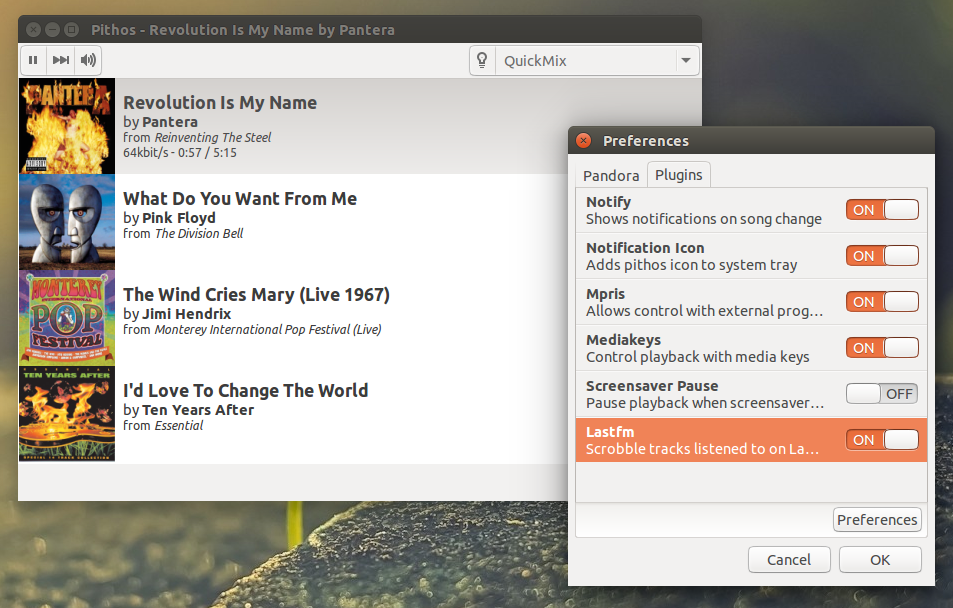Click the 0:57 / 5:15 playback time

coord(207,153)
